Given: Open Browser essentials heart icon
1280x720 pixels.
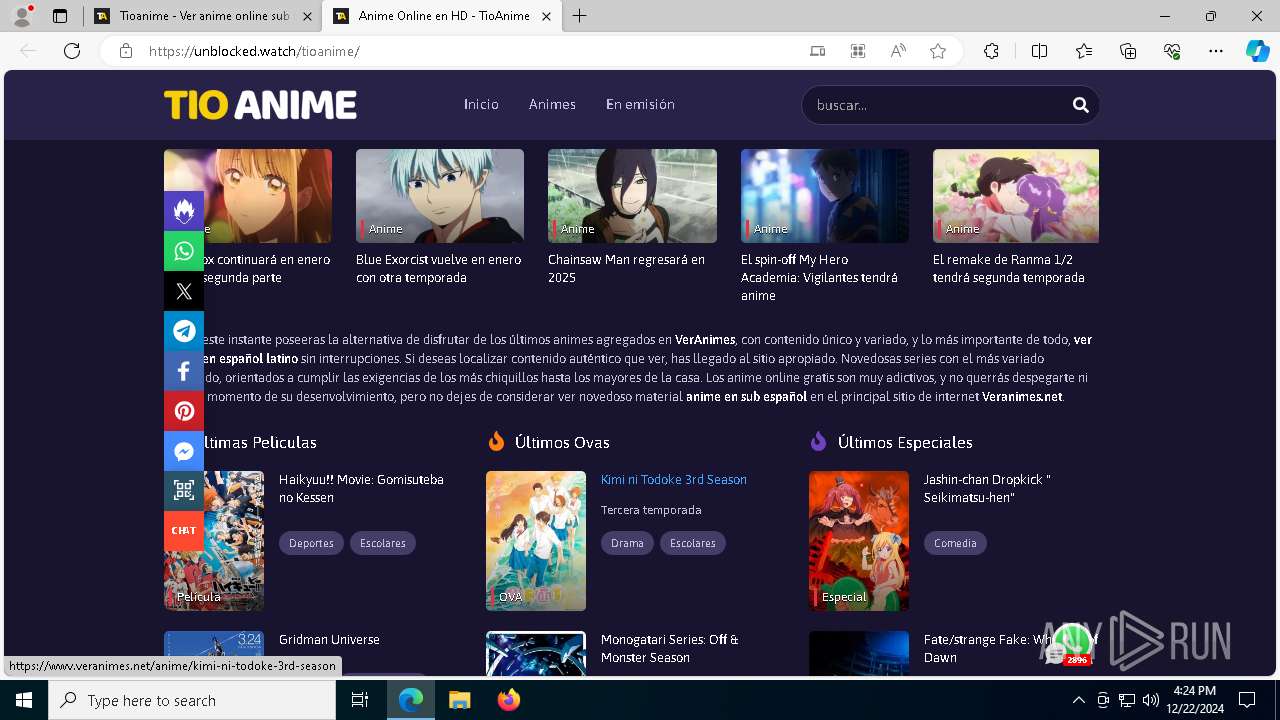Looking at the screenshot, I should [x=1172, y=51].
